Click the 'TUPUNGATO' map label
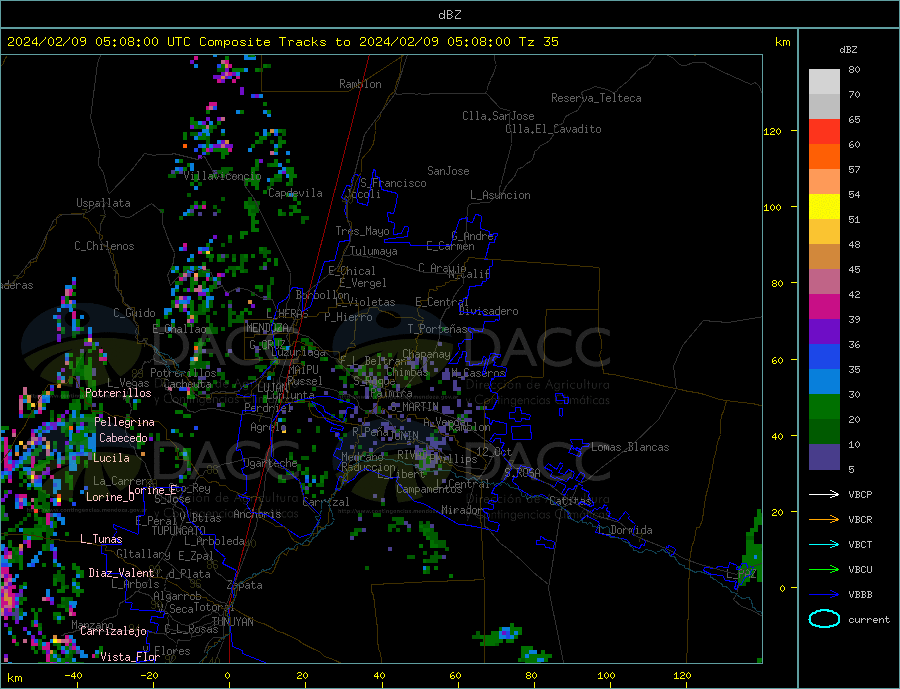900x689 pixels. click(x=179, y=531)
